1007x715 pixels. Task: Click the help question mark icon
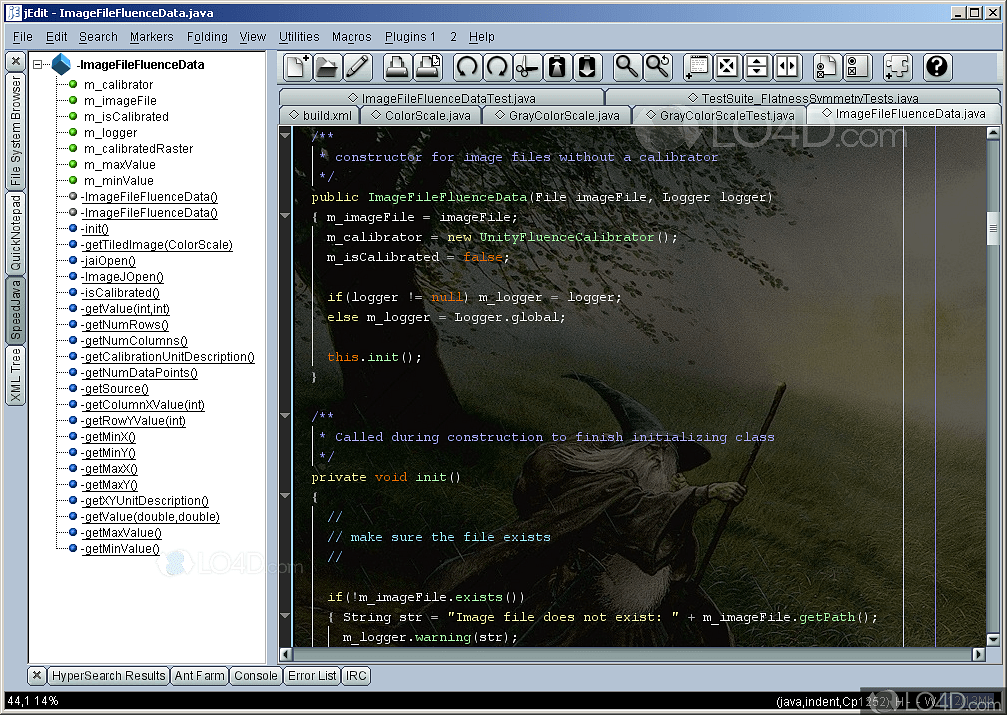pos(937,67)
